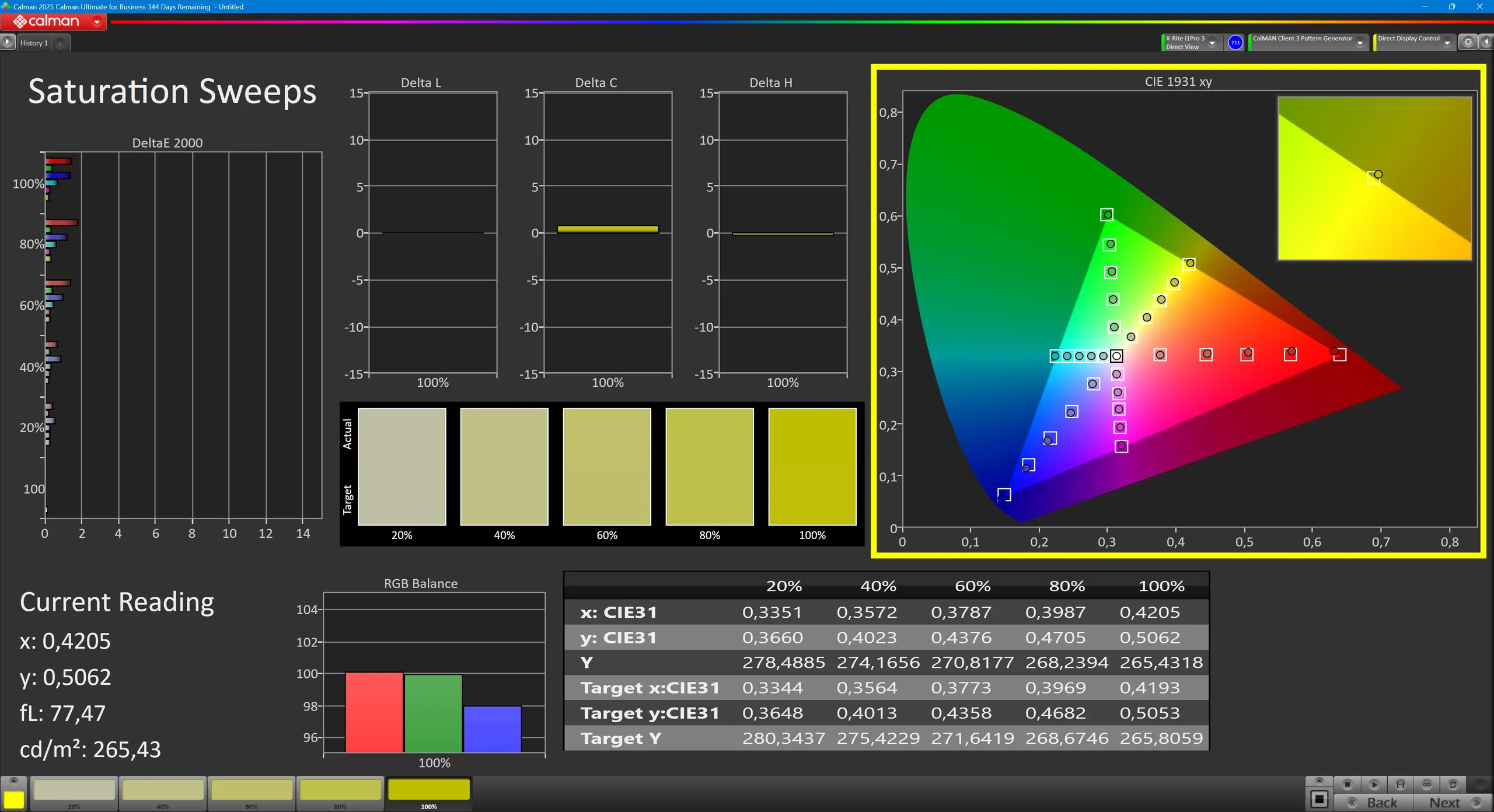Click the read series bracket icon
1494x812 pixels.
pos(1400,785)
